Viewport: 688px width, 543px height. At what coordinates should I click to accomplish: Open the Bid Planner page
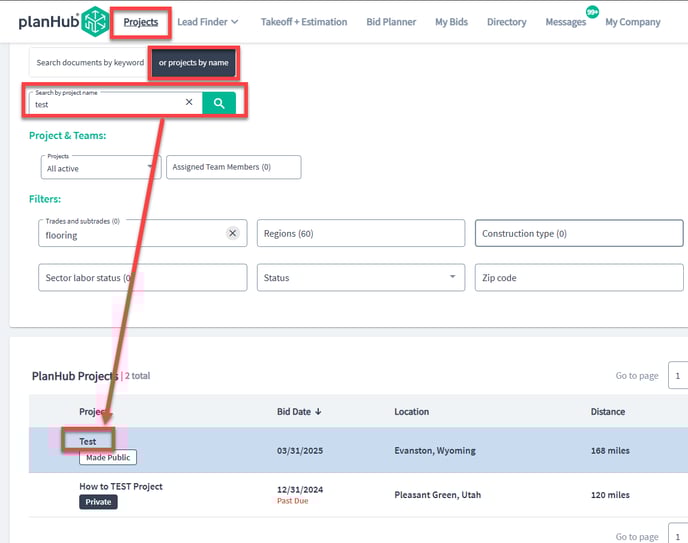391,22
